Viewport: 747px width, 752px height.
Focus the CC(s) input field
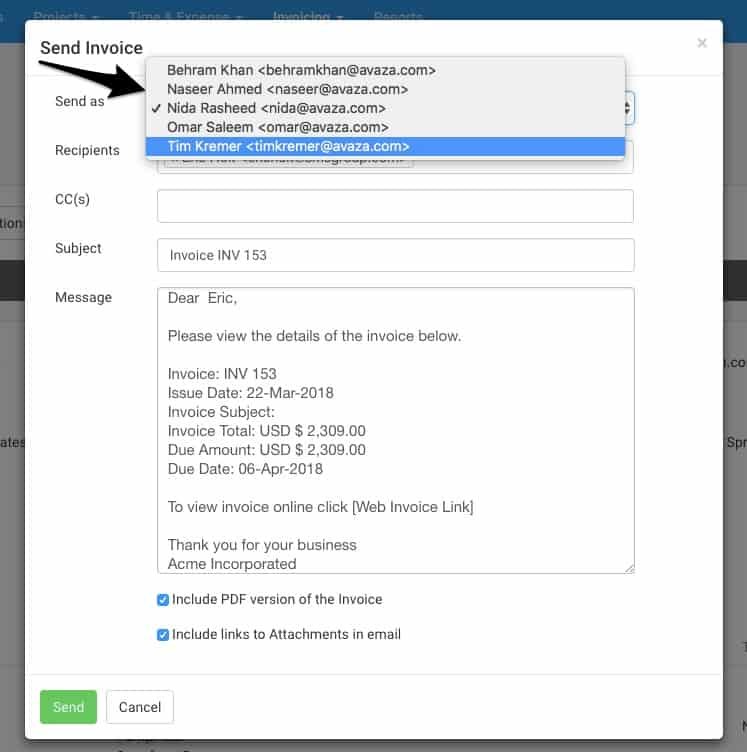click(x=395, y=206)
